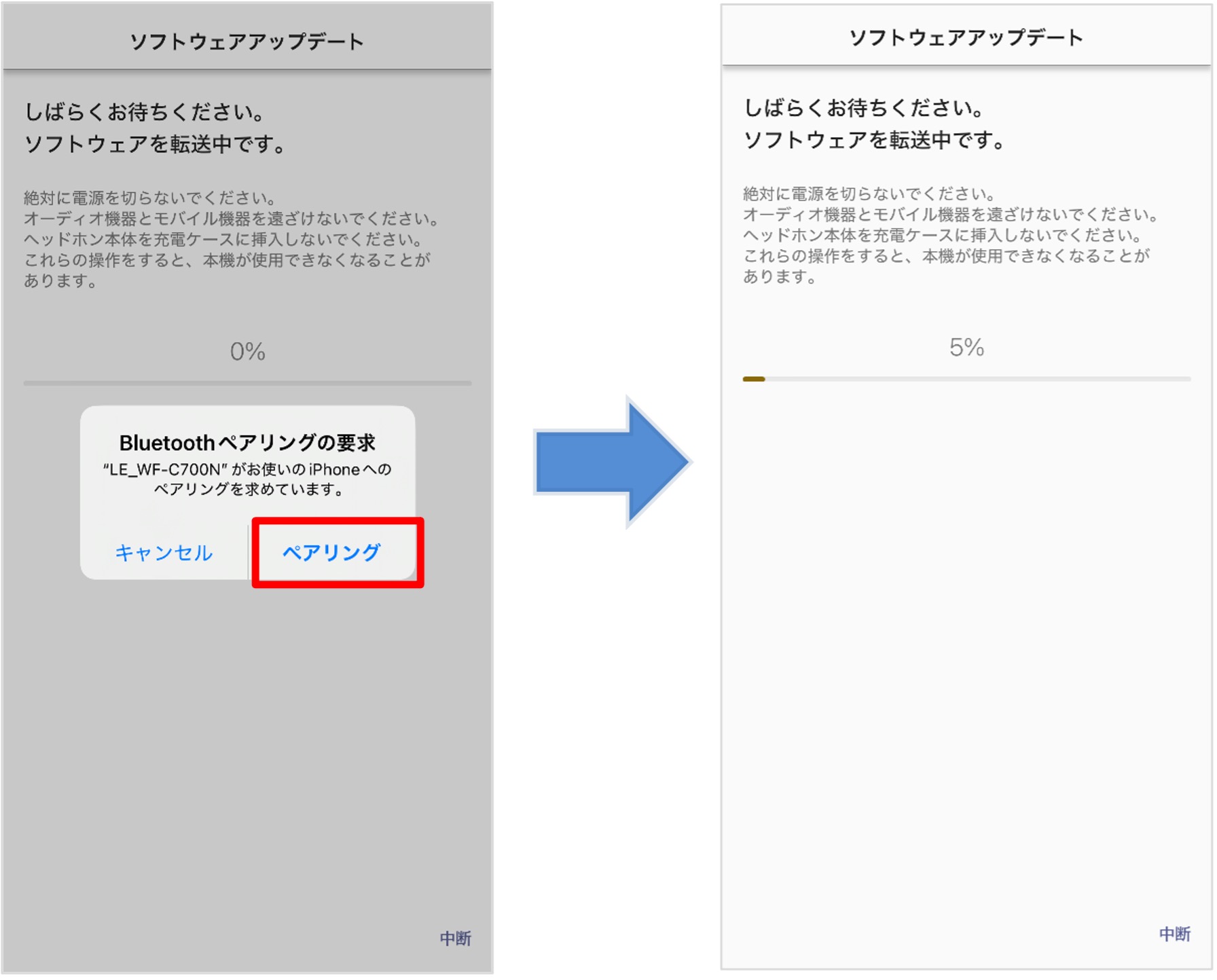The height and width of the screenshot is (980, 1217).
Task: Click the 絶対に電源を切らないでください warning on the left
Action: [149, 198]
